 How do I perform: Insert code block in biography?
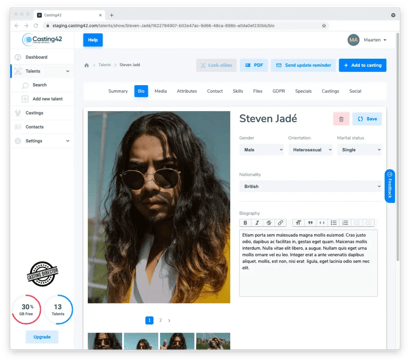(322, 223)
